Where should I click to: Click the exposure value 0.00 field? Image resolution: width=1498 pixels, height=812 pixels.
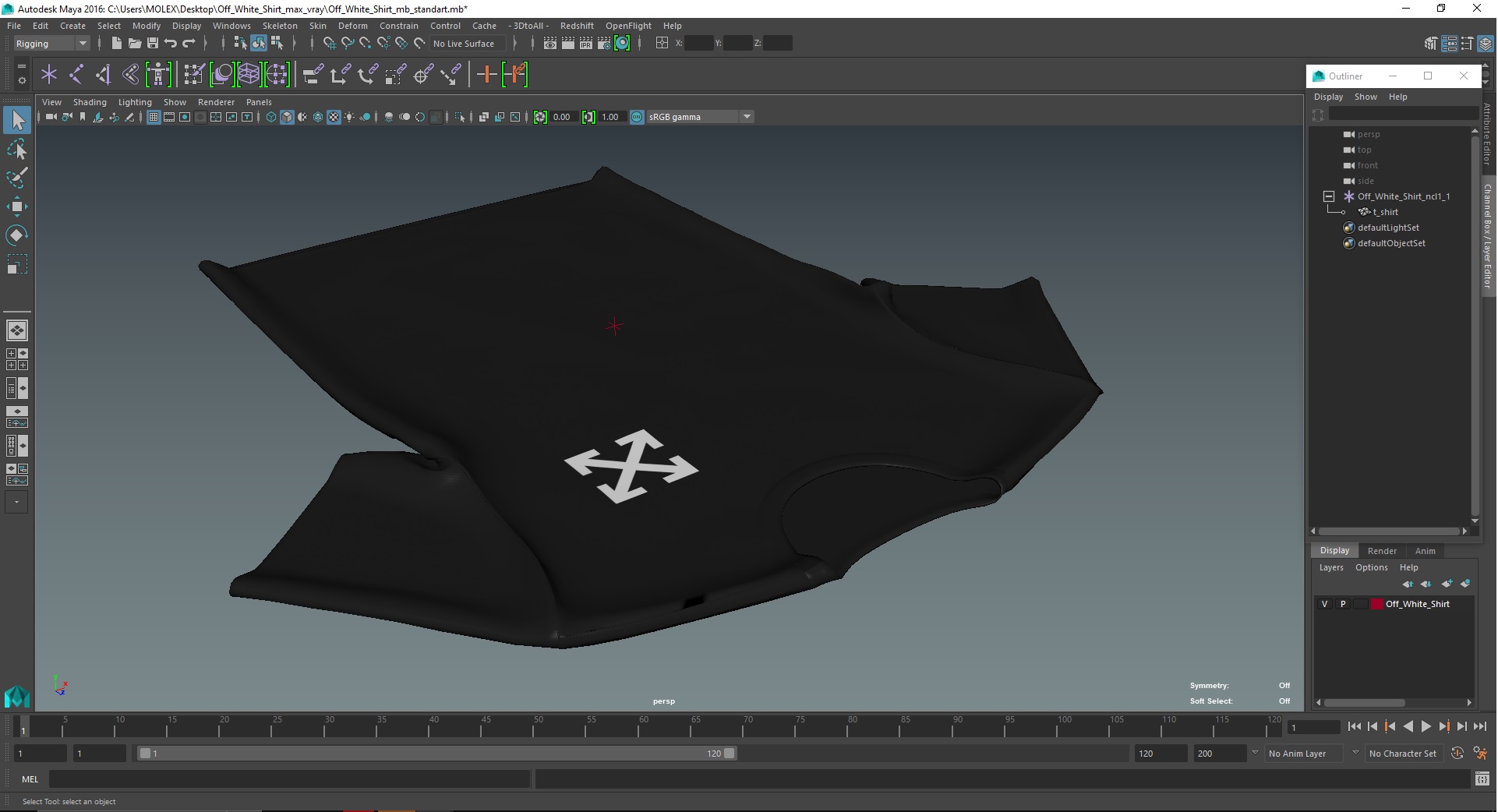564,117
